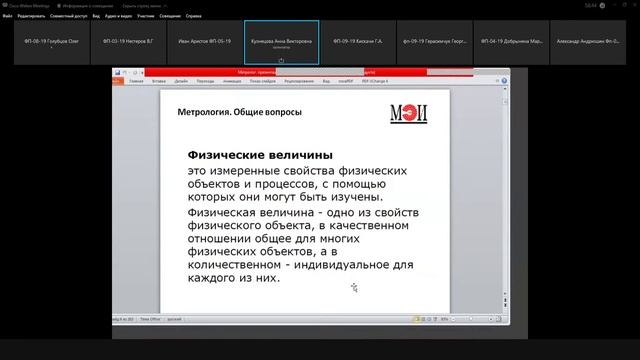This screenshot has width=640, height=360.
Task: Click the paragraph starting 'Физическая величина - одно'
Action: pos(303,245)
